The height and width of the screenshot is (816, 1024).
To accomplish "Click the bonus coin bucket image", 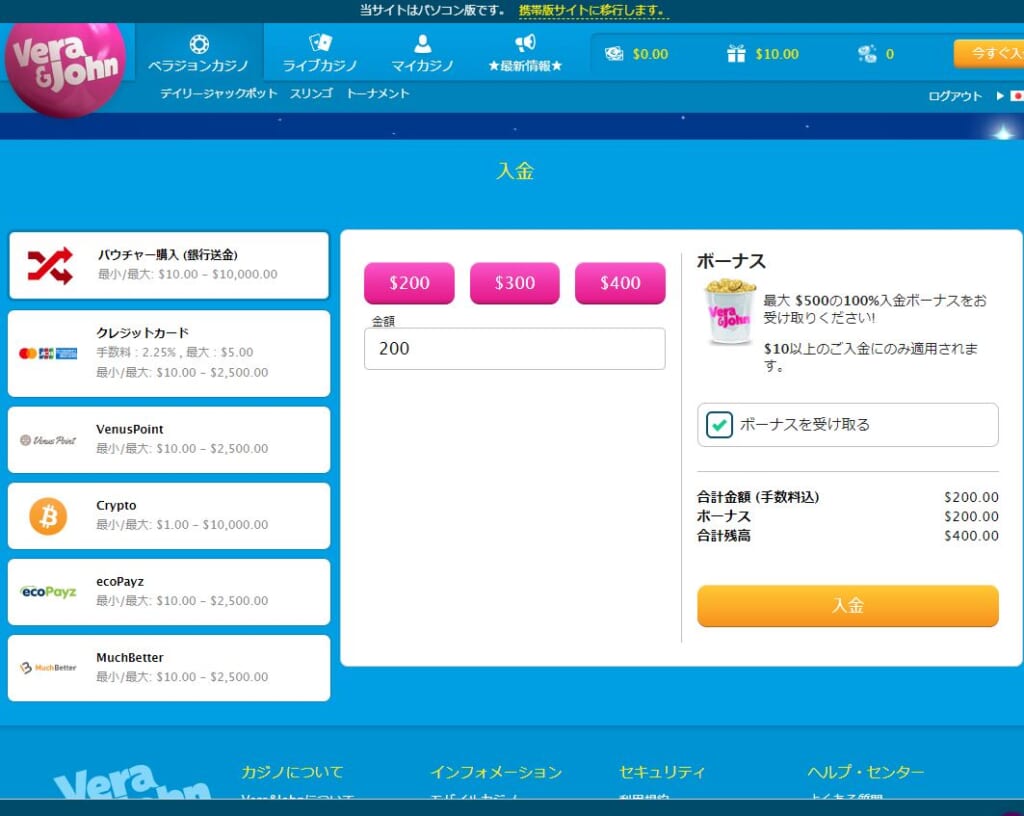I will click(x=729, y=311).
